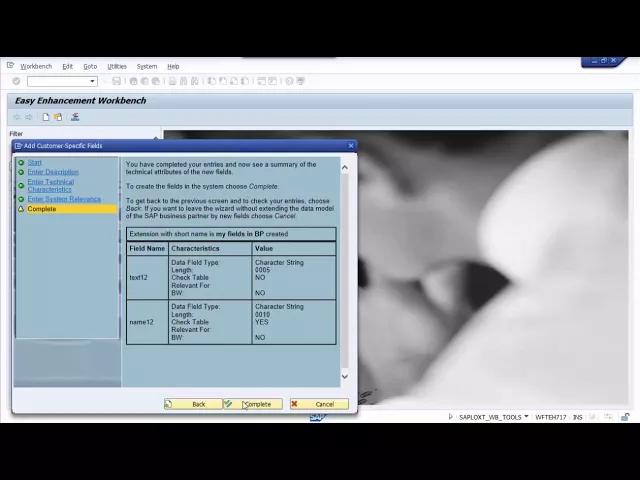Click the Complete button in wizard
The image size is (640, 480).
(x=253, y=404)
